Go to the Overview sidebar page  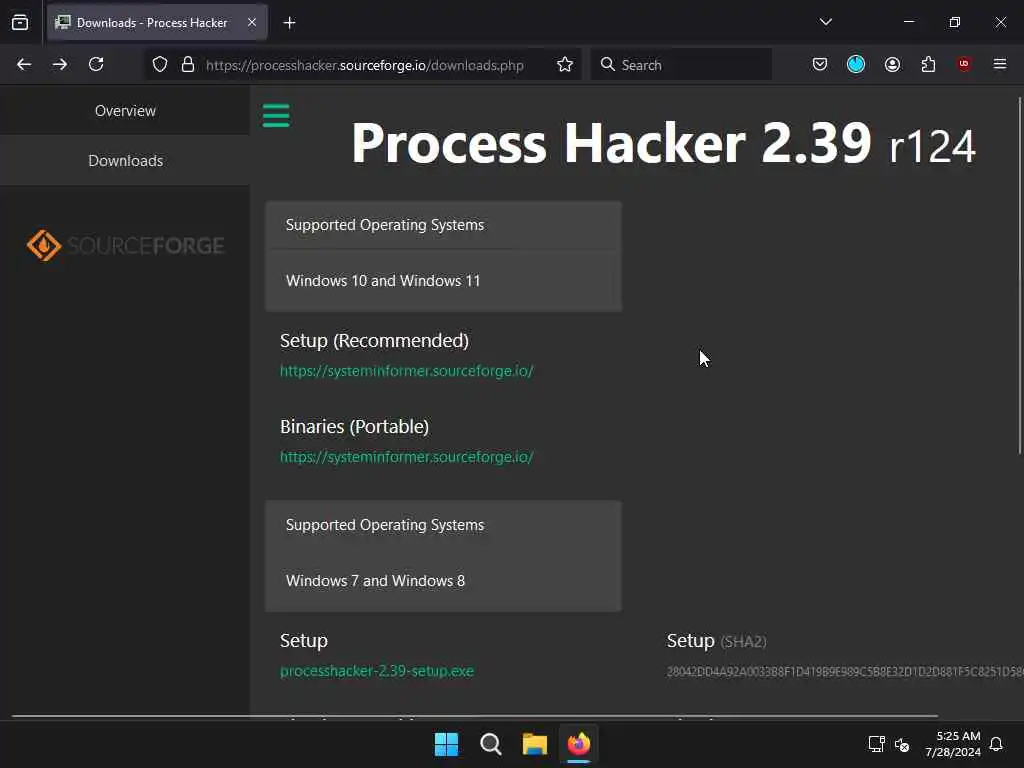pyautogui.click(x=125, y=110)
